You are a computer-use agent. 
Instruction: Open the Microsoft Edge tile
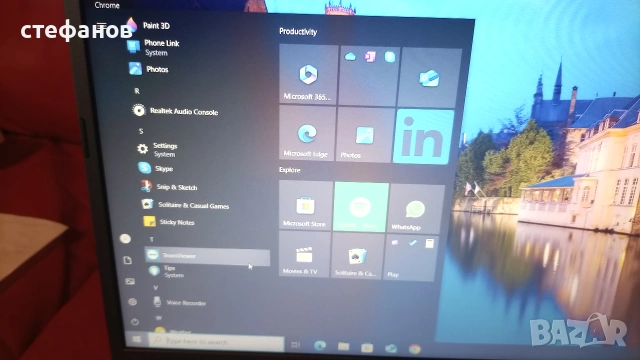tap(307, 133)
